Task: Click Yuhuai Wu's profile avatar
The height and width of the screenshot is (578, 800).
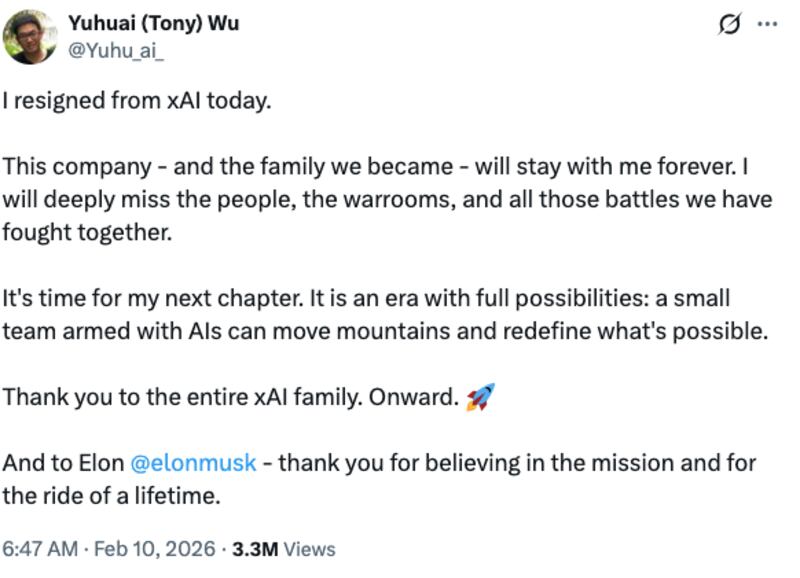Action: 30,37
